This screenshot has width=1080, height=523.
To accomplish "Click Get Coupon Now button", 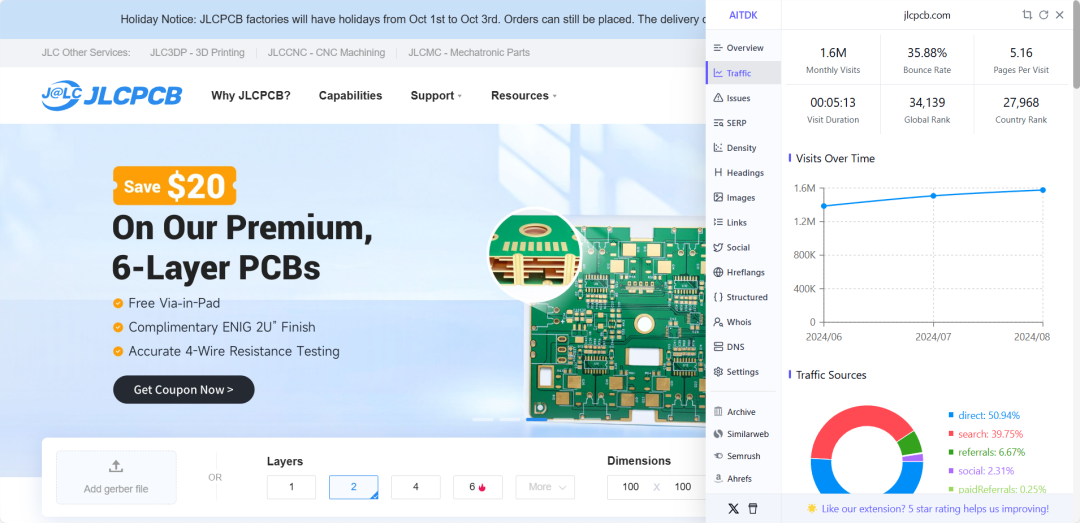I will [x=184, y=389].
